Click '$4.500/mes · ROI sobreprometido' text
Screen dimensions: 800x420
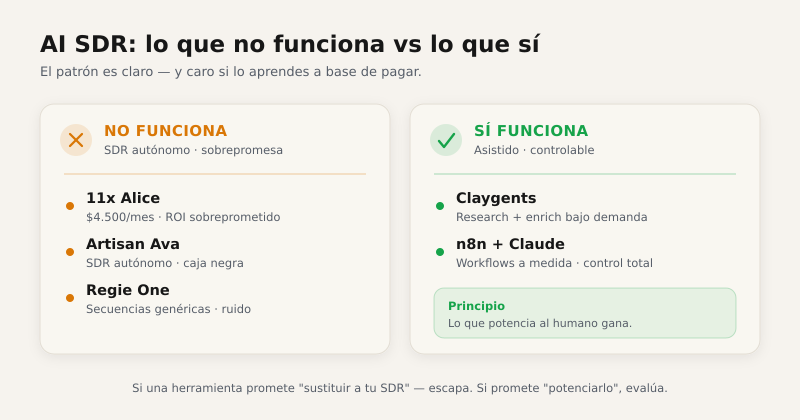coord(183,217)
